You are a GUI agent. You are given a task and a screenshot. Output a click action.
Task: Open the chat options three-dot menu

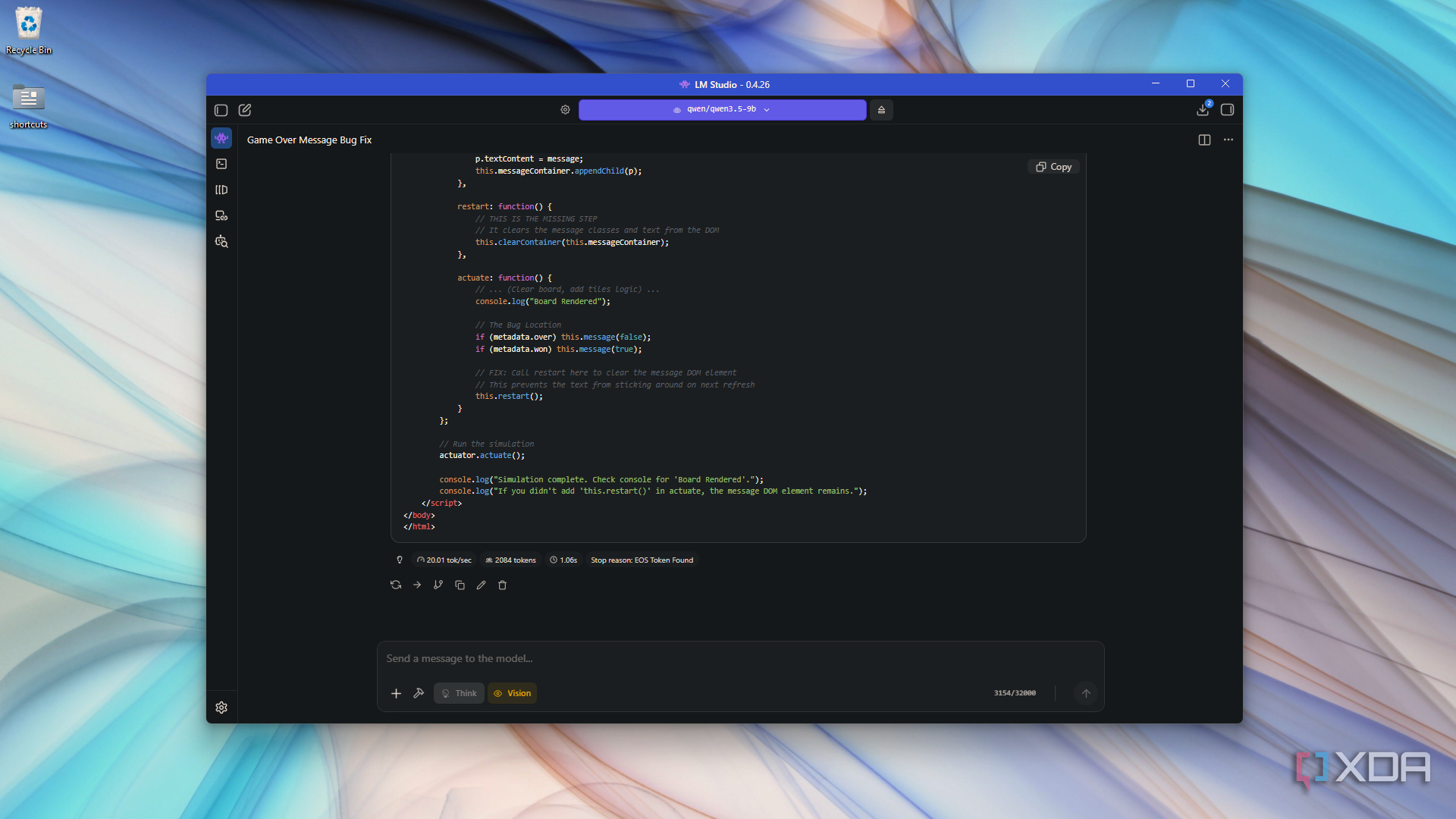[1228, 140]
